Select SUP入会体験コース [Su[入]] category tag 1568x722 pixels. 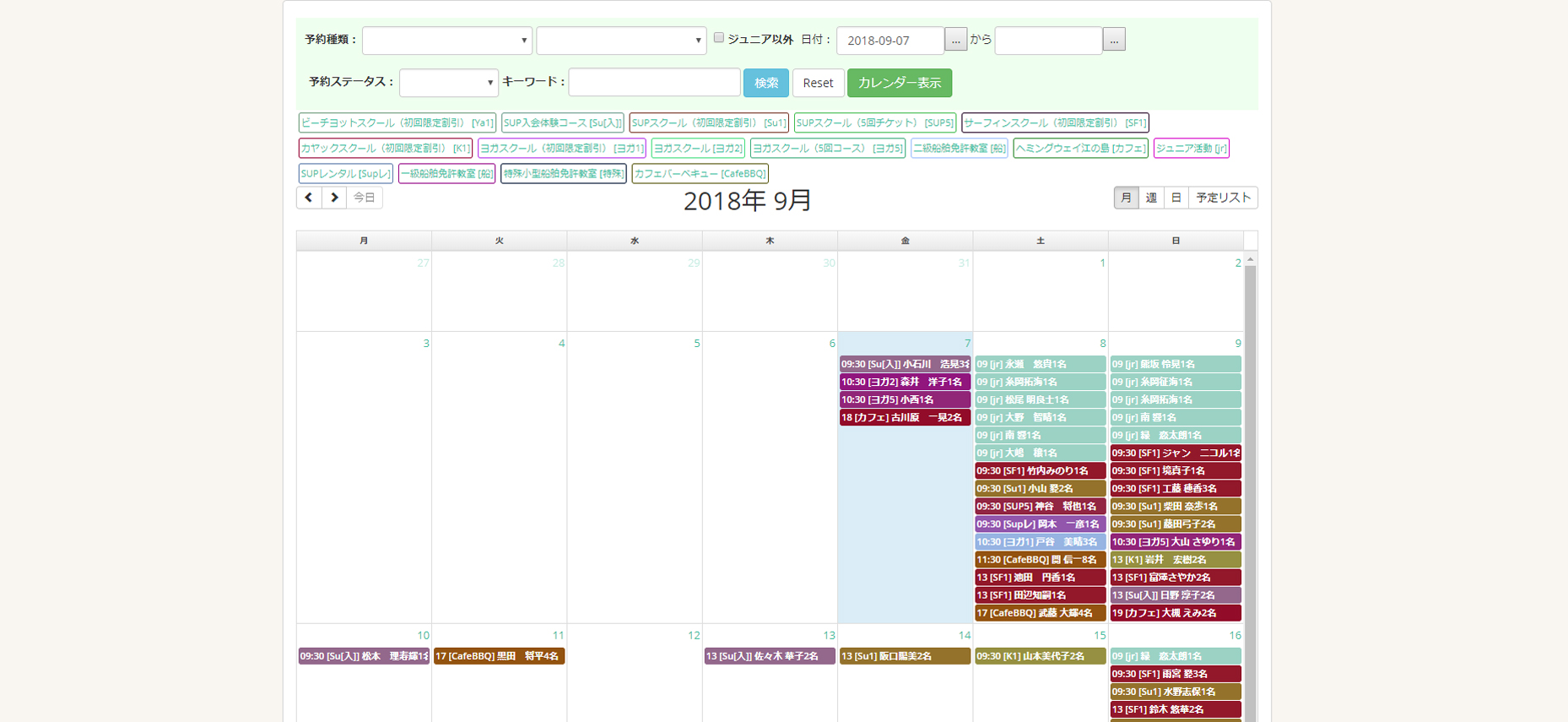(563, 123)
